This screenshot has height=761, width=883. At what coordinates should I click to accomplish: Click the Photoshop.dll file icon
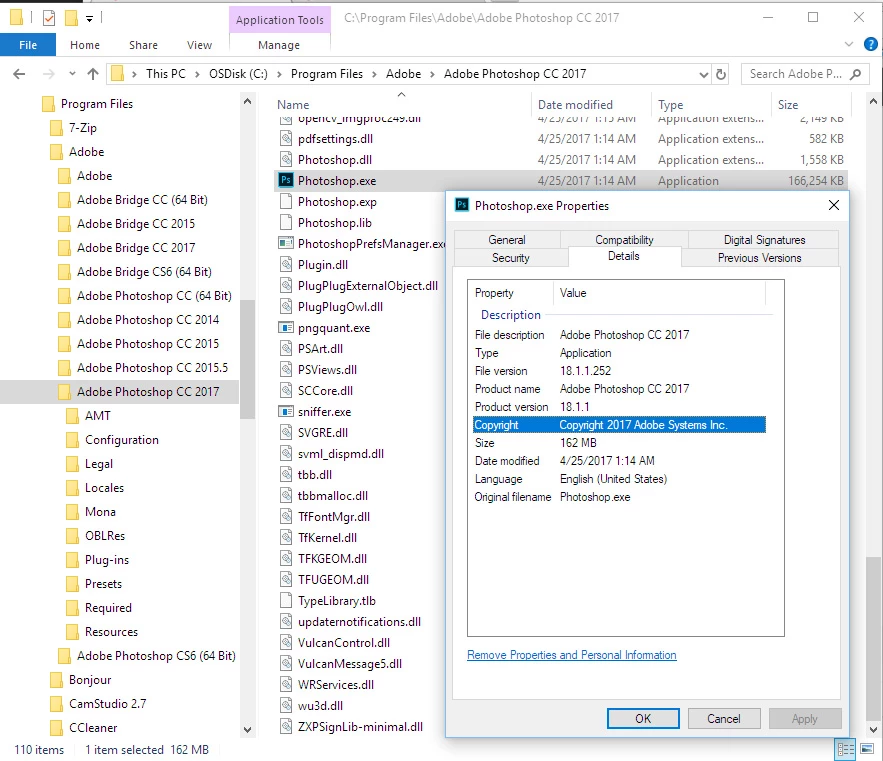pyautogui.click(x=286, y=159)
